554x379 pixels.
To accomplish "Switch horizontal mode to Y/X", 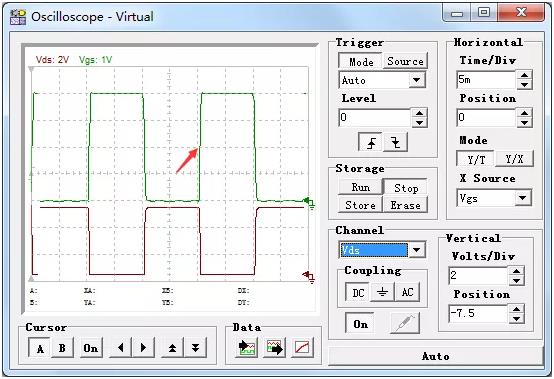I will click(514, 159).
